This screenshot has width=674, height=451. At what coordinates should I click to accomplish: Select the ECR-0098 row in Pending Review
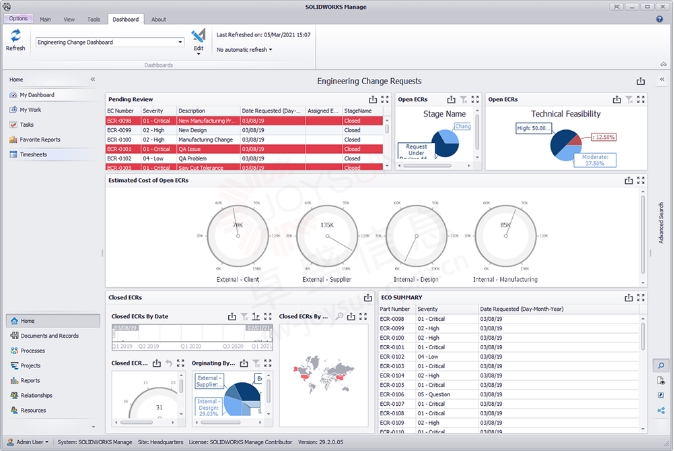coord(245,121)
